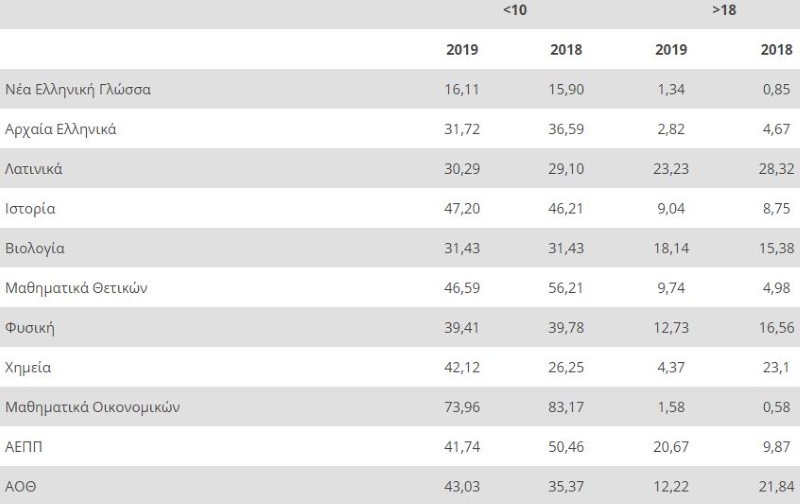The width and height of the screenshot is (800, 504).
Task: Click the <10 column group header
Action: click(x=514, y=10)
